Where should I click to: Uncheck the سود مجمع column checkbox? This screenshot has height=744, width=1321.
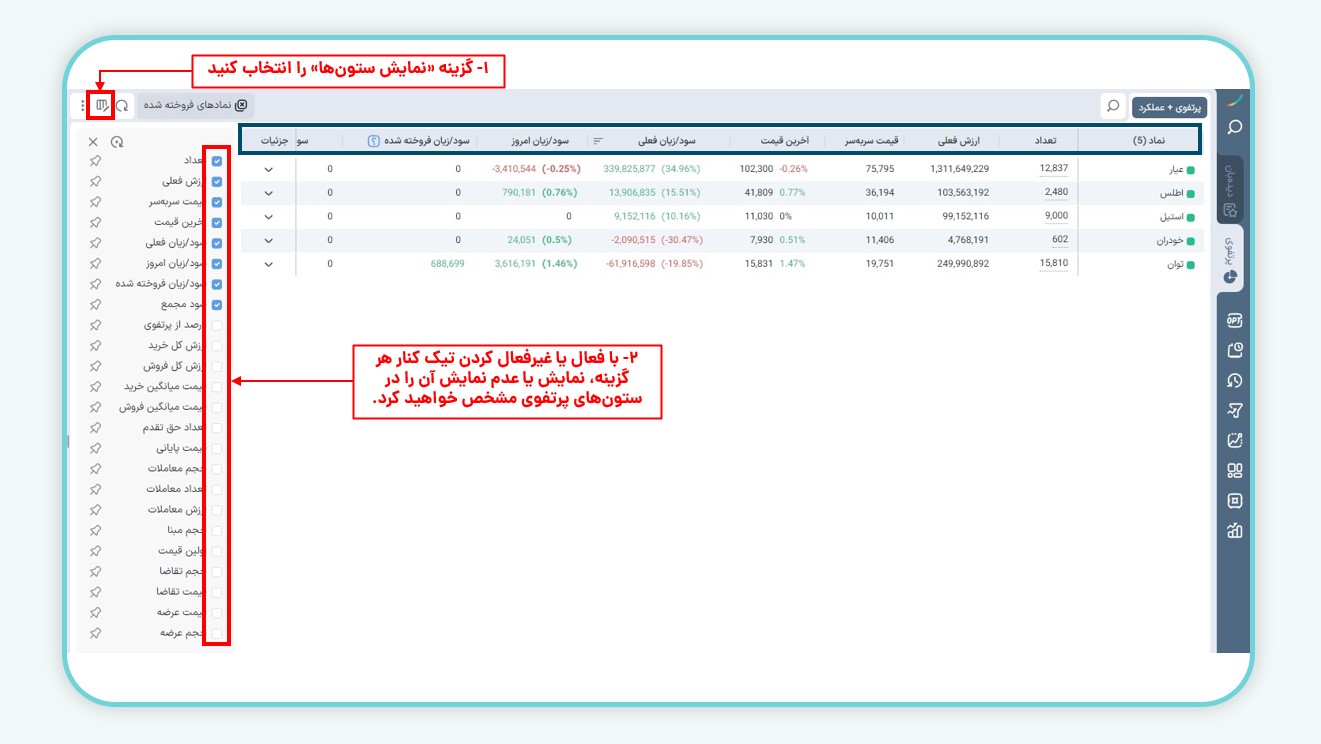pyautogui.click(x=217, y=305)
